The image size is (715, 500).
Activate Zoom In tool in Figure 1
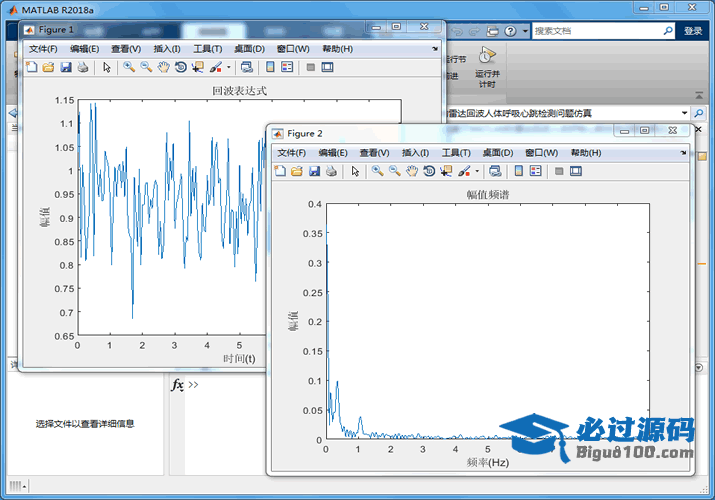click(x=129, y=67)
